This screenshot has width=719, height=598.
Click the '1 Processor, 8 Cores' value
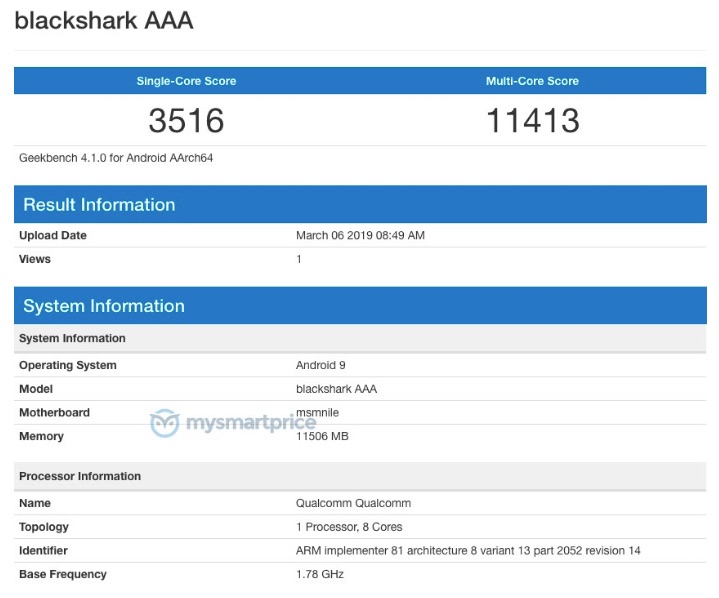coord(349,527)
